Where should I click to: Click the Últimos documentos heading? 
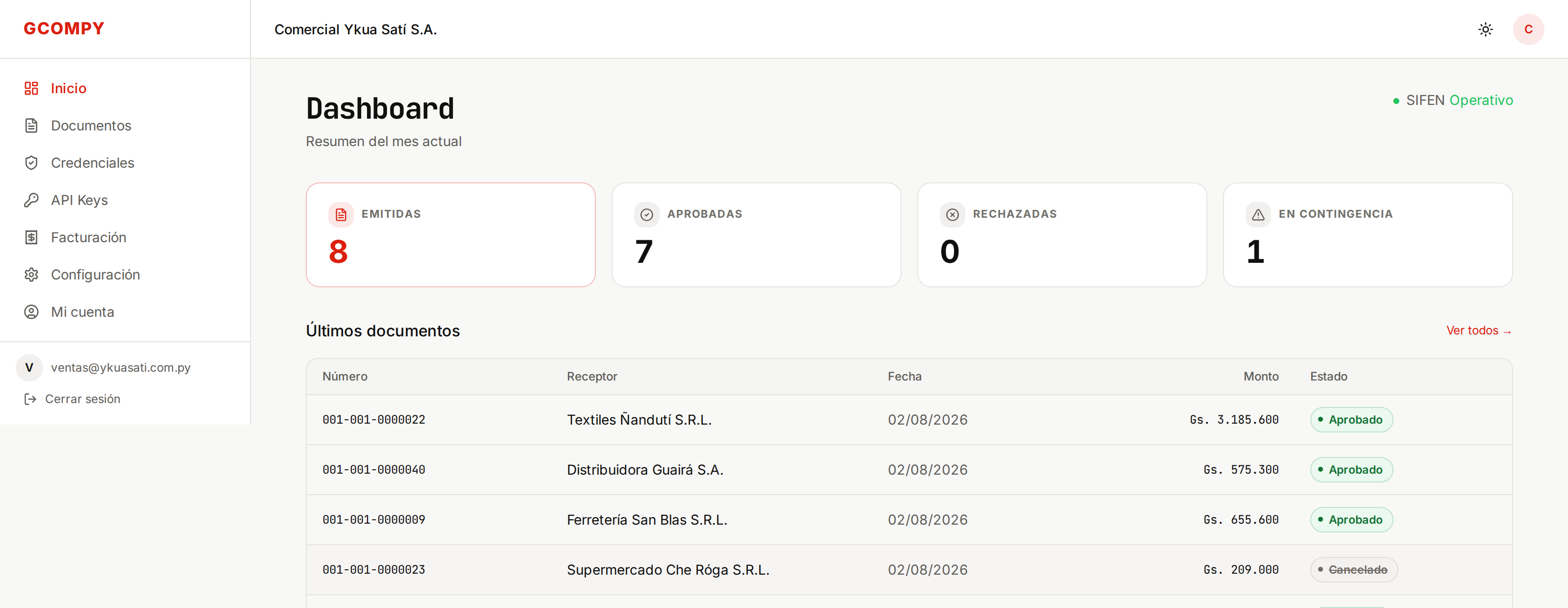tap(383, 330)
